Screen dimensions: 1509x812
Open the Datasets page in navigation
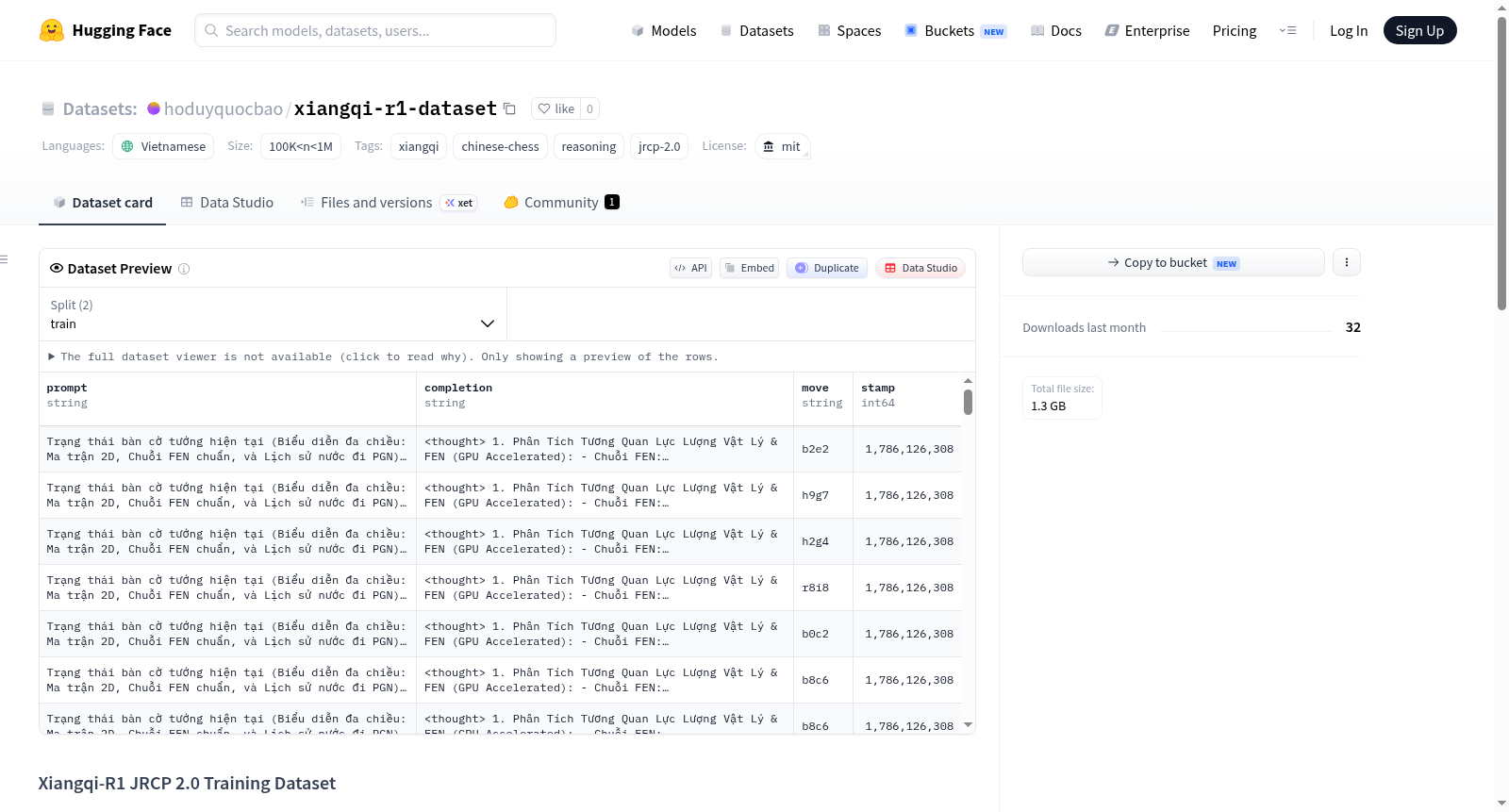coord(756,30)
